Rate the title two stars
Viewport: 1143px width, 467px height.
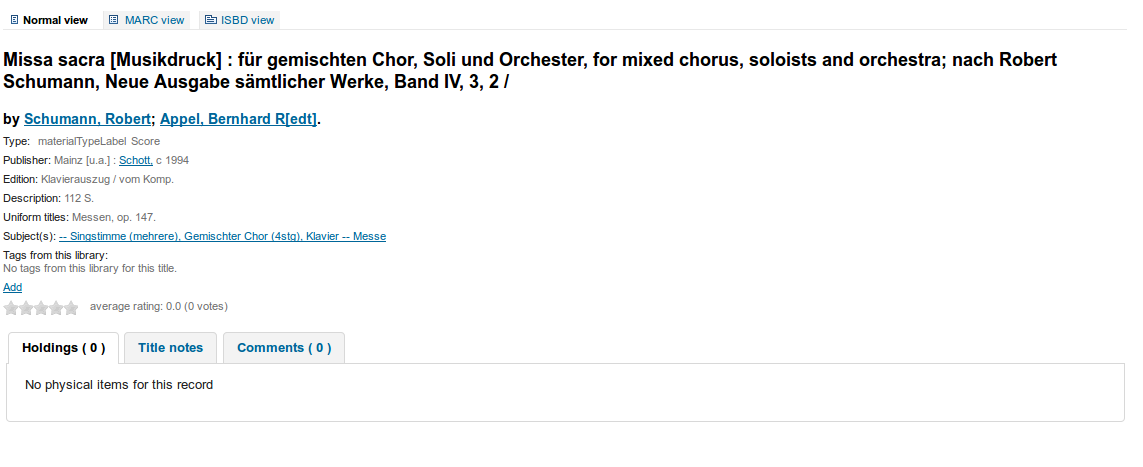coord(26,308)
